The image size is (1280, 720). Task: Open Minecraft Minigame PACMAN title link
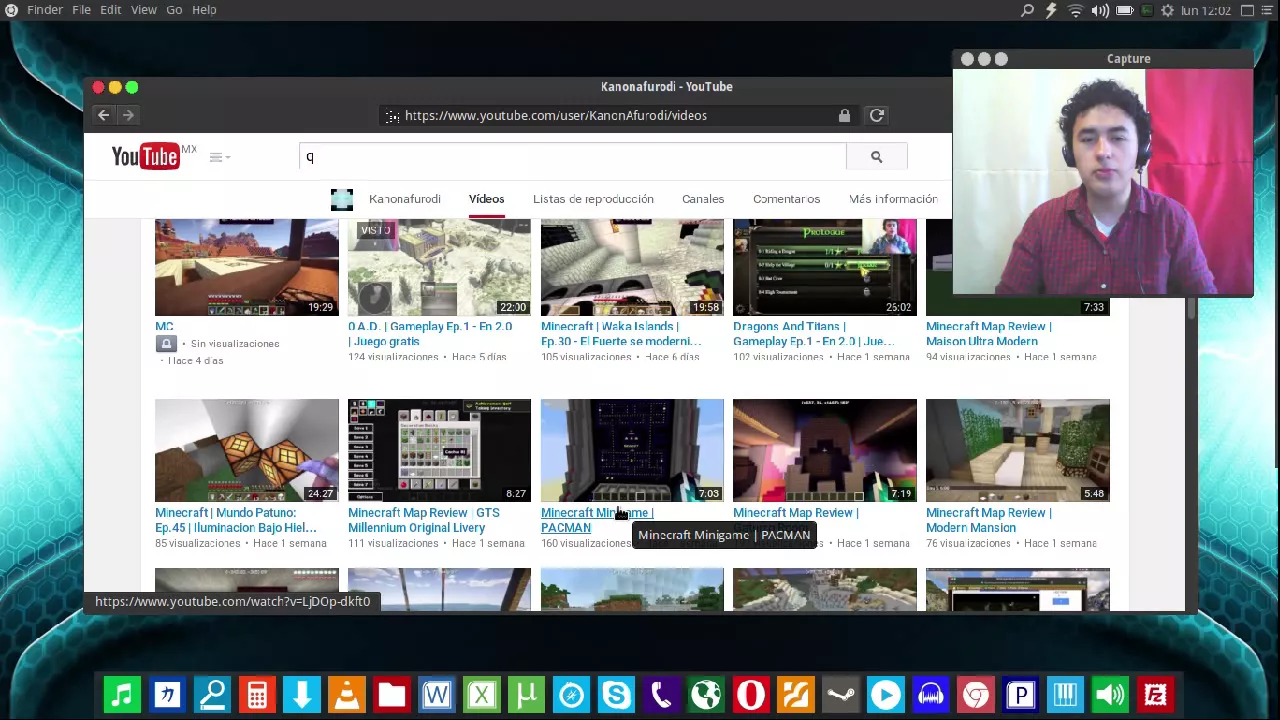(597, 520)
